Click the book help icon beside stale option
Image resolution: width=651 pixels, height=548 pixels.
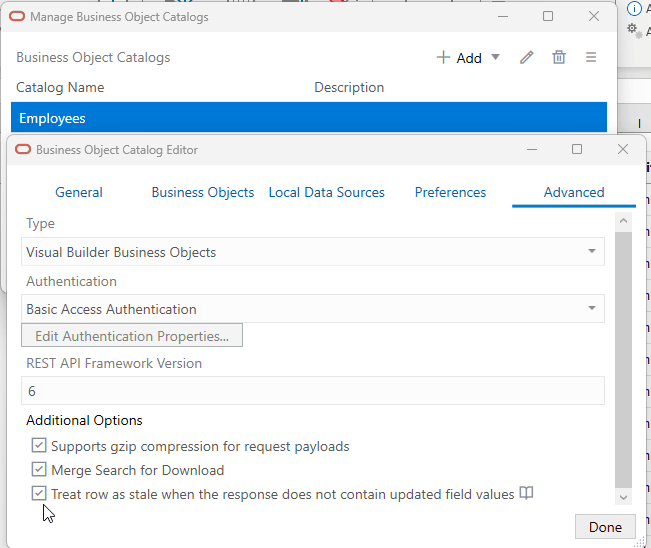point(526,493)
